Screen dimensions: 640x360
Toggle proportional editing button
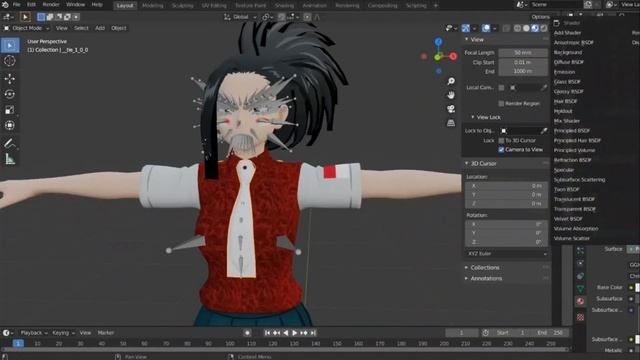pyautogui.click(x=307, y=17)
